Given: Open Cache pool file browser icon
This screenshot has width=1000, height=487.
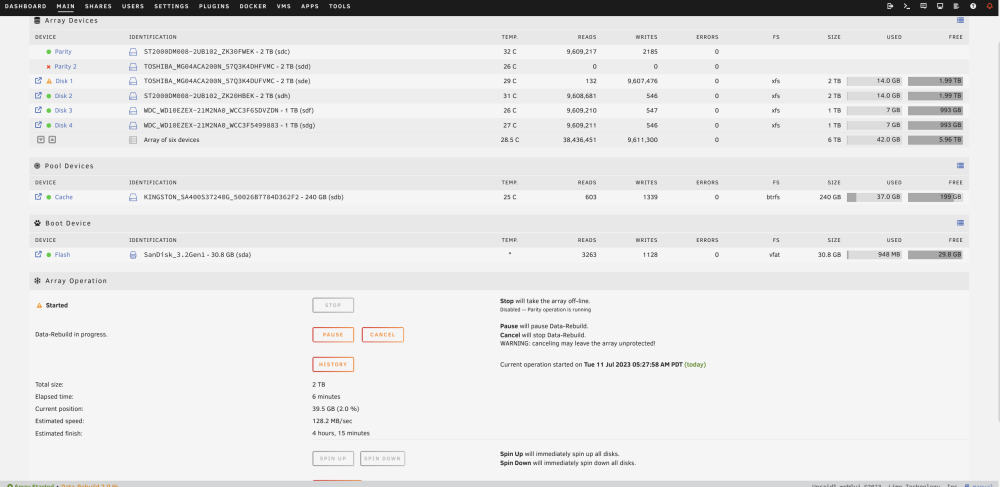Looking at the screenshot, I should 38,197.
